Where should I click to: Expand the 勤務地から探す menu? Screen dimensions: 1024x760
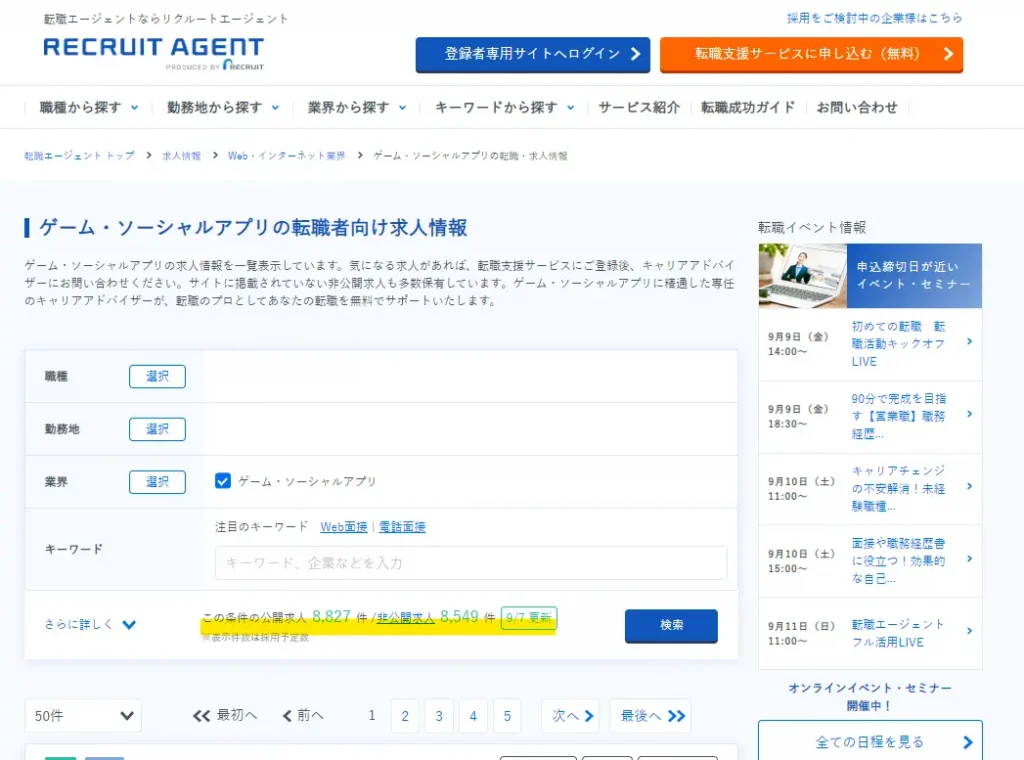(x=223, y=107)
